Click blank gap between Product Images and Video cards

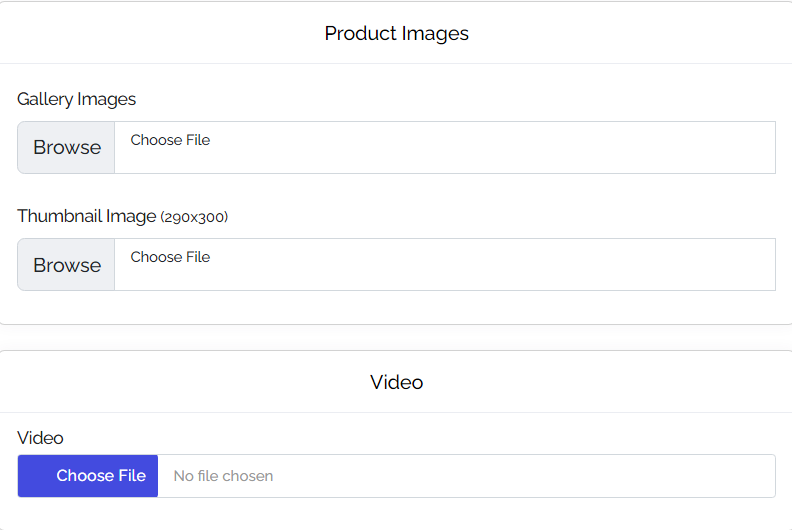click(396, 338)
